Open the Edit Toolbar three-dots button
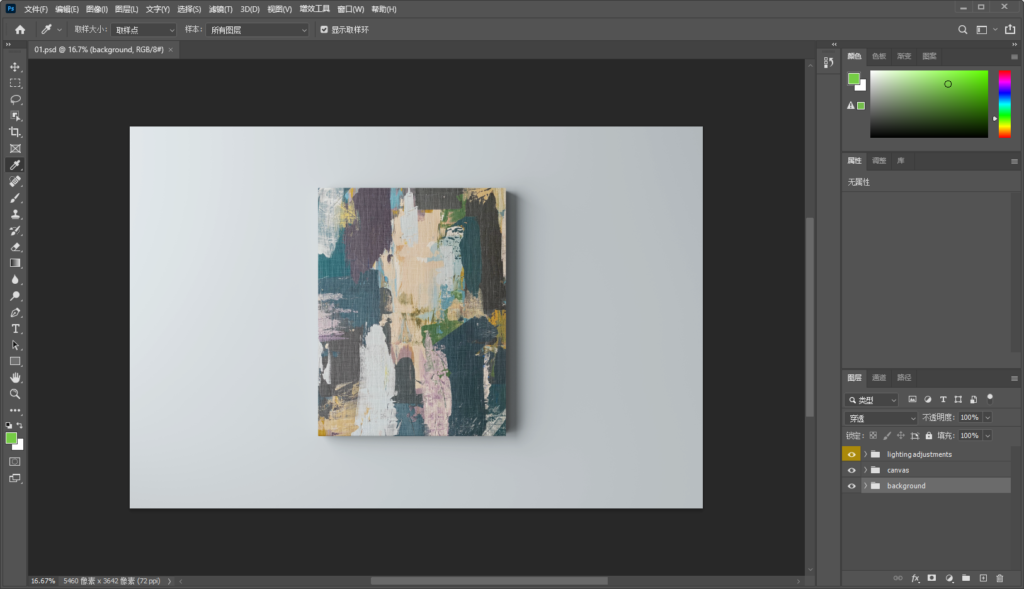1024x589 pixels. [x=15, y=411]
